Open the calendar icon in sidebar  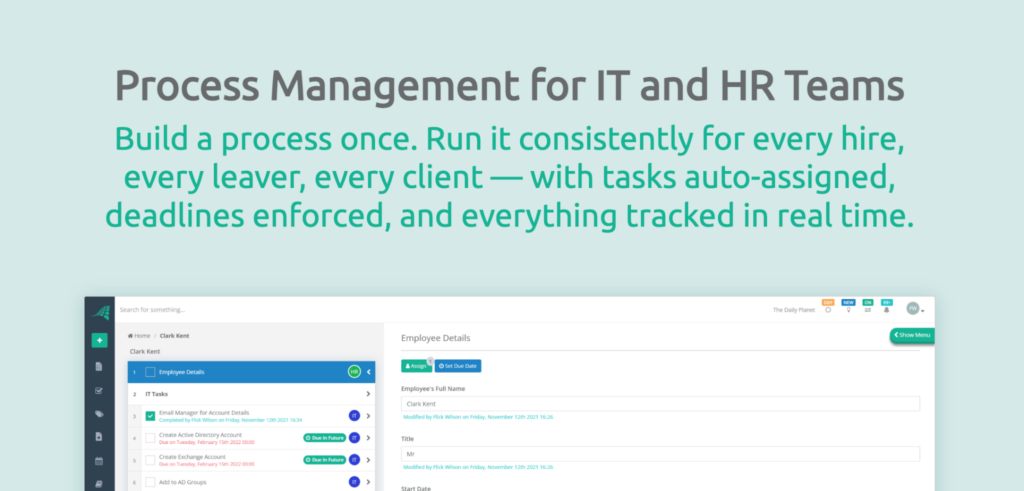(x=99, y=460)
